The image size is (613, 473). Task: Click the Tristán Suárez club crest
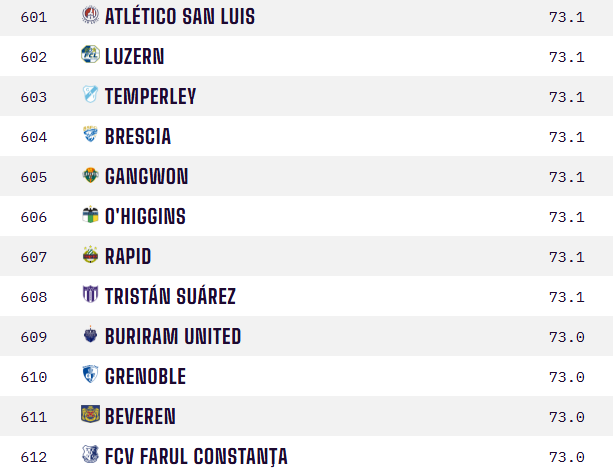(x=90, y=296)
